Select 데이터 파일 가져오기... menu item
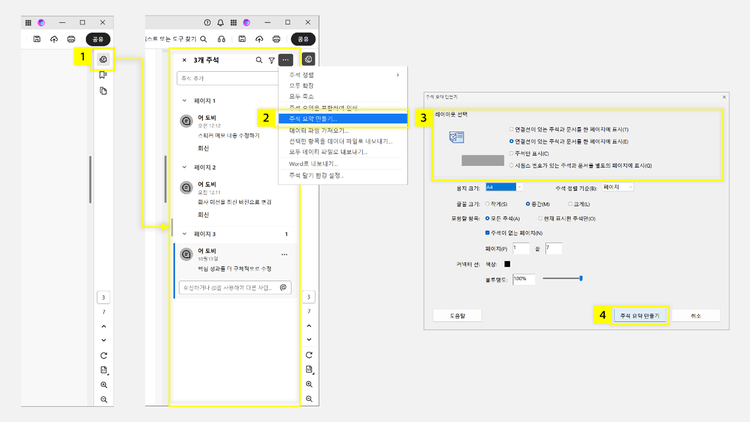Image resolution: width=750 pixels, height=422 pixels. [x=342, y=130]
